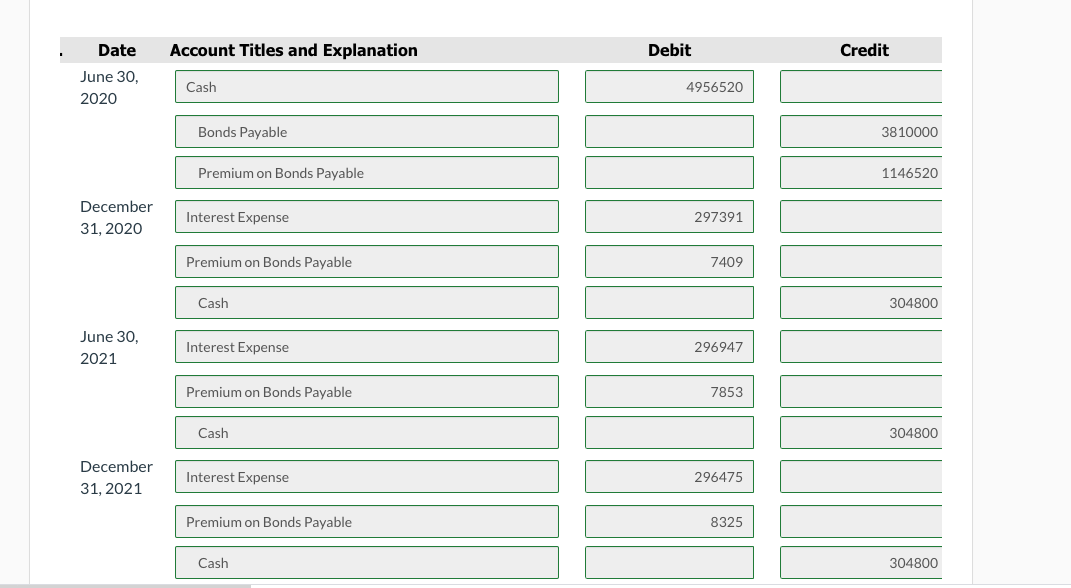Click the Interest Expense debit showing 296475
This screenshot has width=1071, height=588.
(x=668, y=476)
